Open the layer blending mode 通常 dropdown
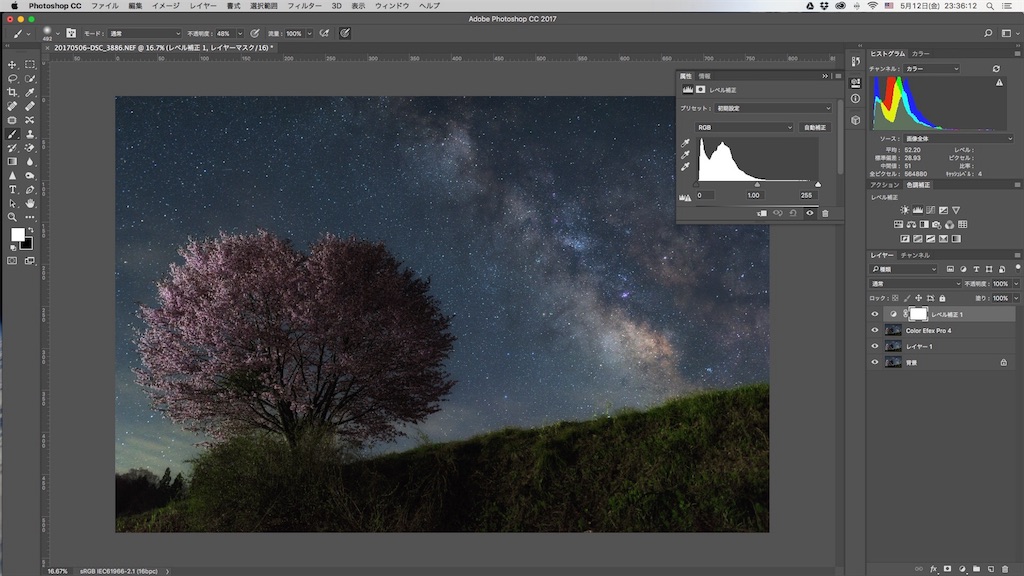This screenshot has height=576, width=1024. pos(916,284)
